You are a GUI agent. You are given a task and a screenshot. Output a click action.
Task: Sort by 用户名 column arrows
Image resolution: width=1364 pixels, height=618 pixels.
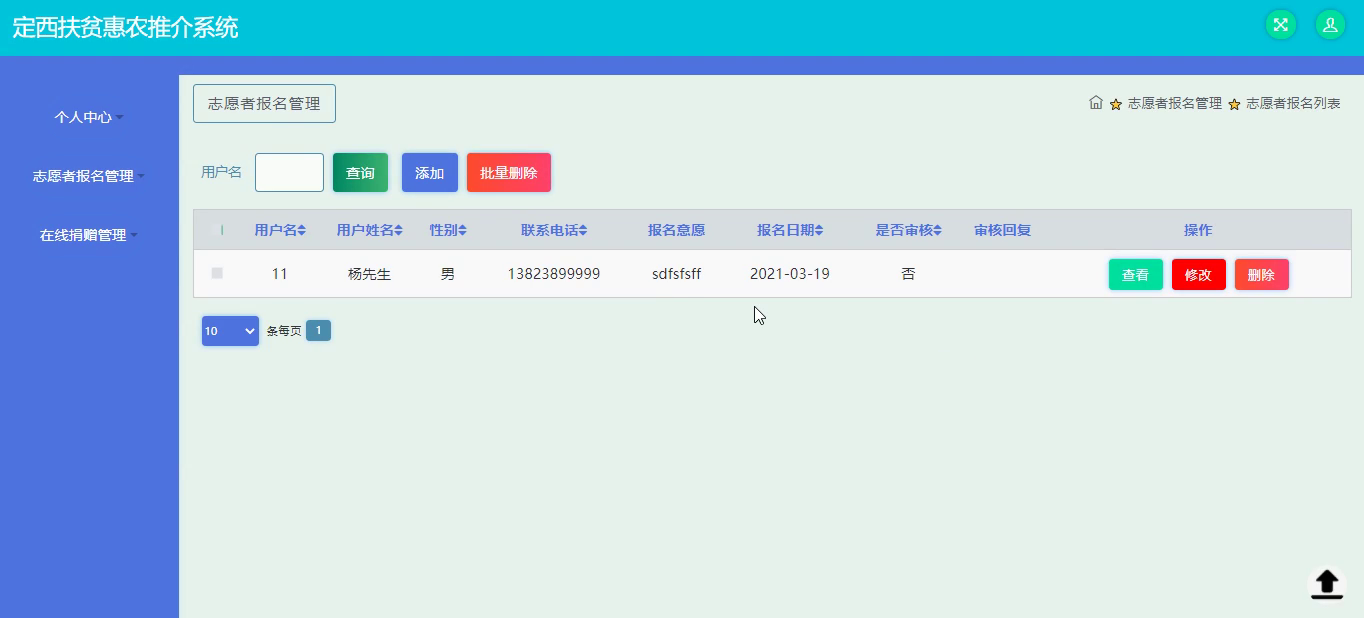pos(302,231)
